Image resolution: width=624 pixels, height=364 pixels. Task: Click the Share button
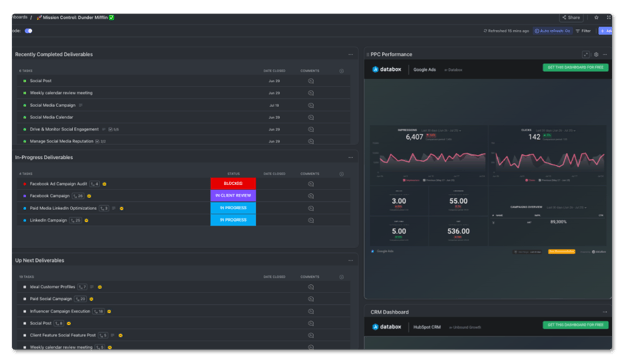(x=571, y=18)
